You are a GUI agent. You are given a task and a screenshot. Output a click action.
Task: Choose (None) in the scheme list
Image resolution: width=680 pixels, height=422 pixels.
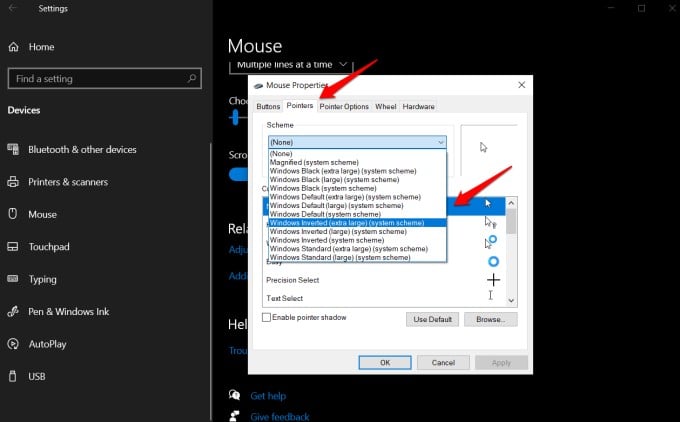click(357, 154)
